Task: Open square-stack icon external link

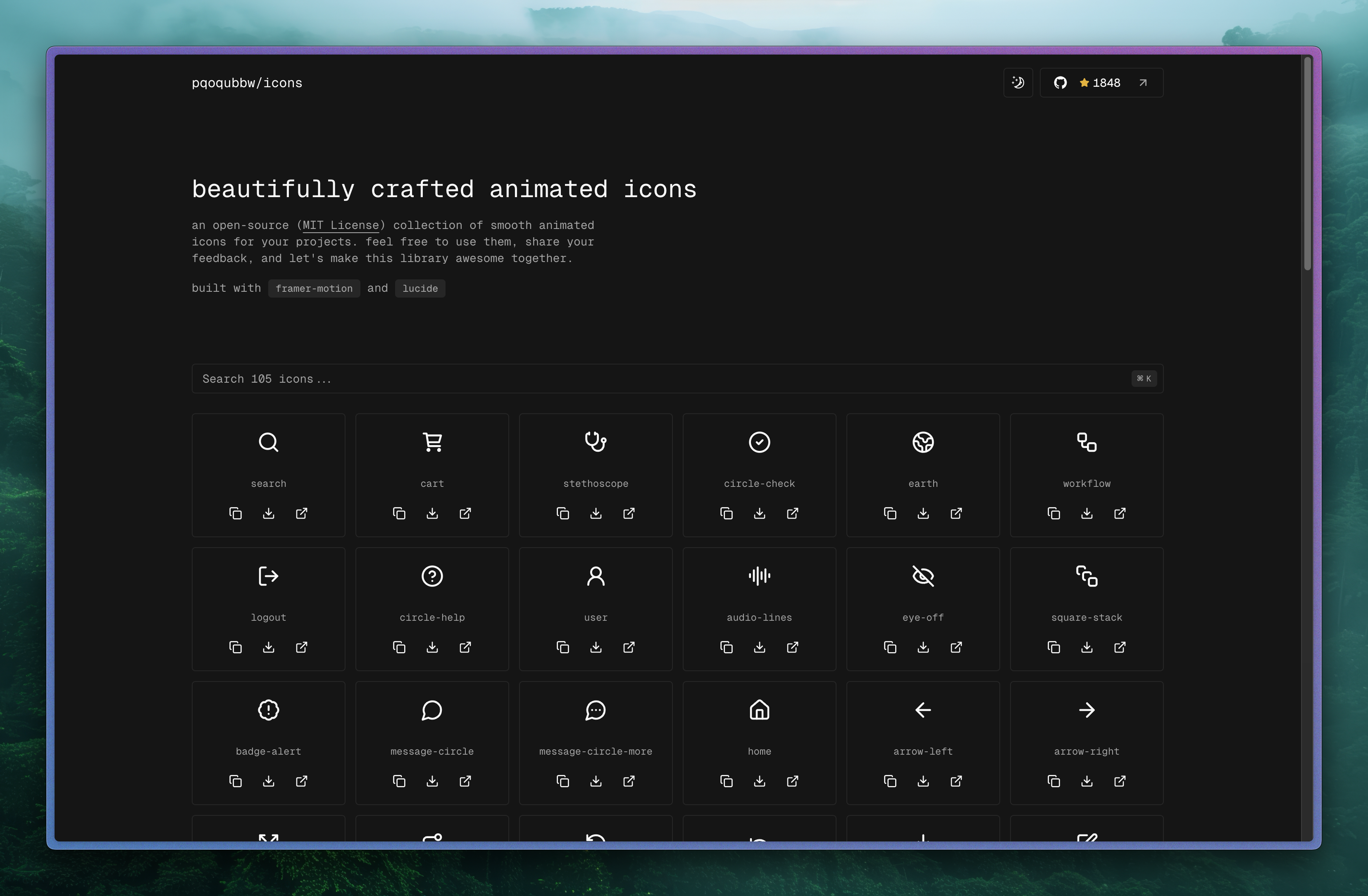Action: point(1120,647)
